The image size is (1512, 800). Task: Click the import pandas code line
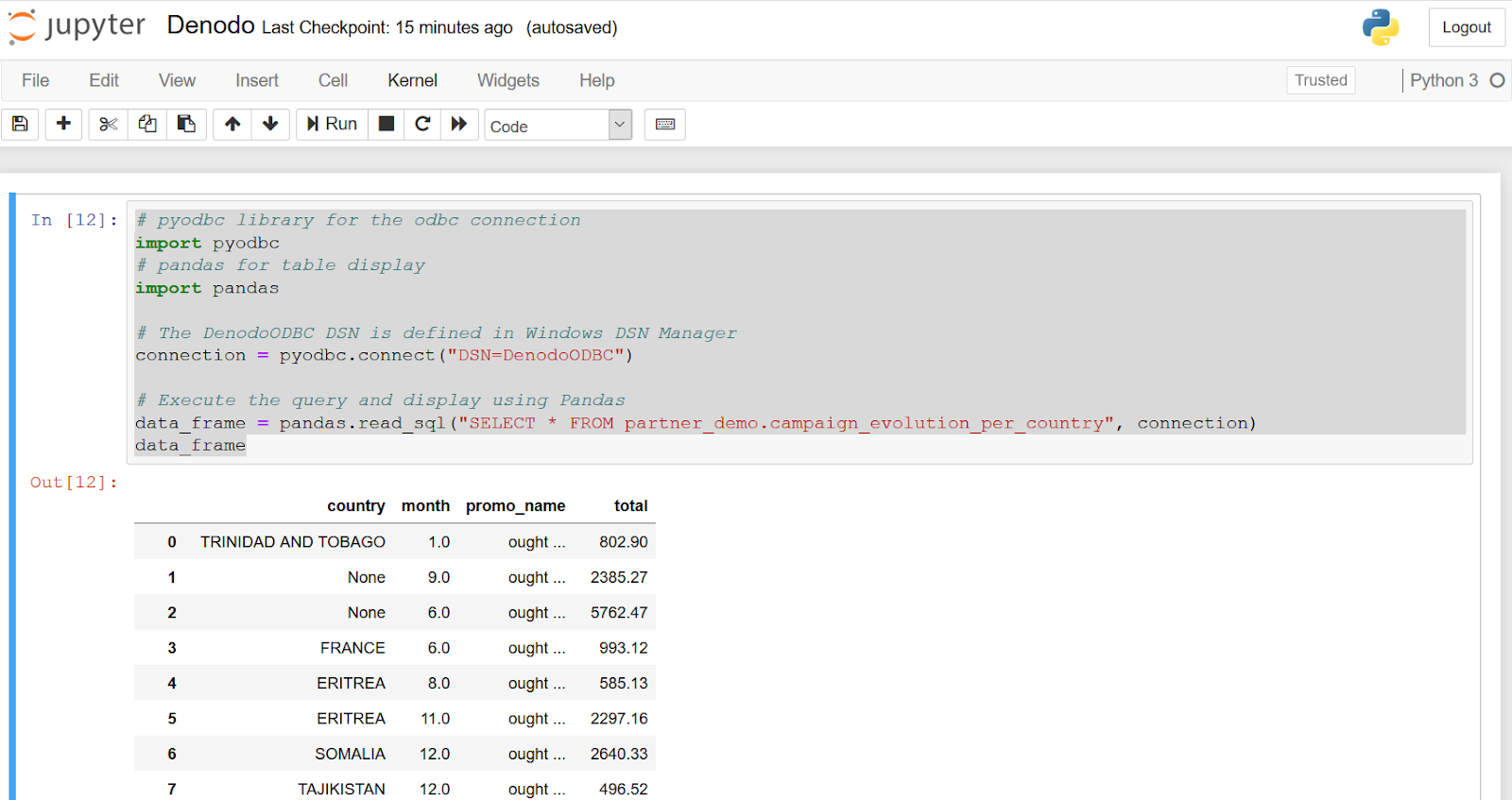coord(207,288)
